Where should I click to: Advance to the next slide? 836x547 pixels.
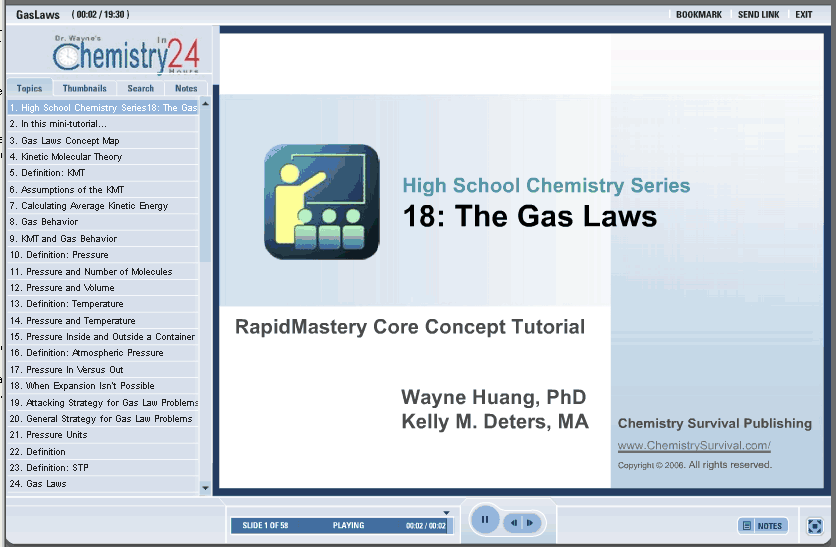pos(530,523)
